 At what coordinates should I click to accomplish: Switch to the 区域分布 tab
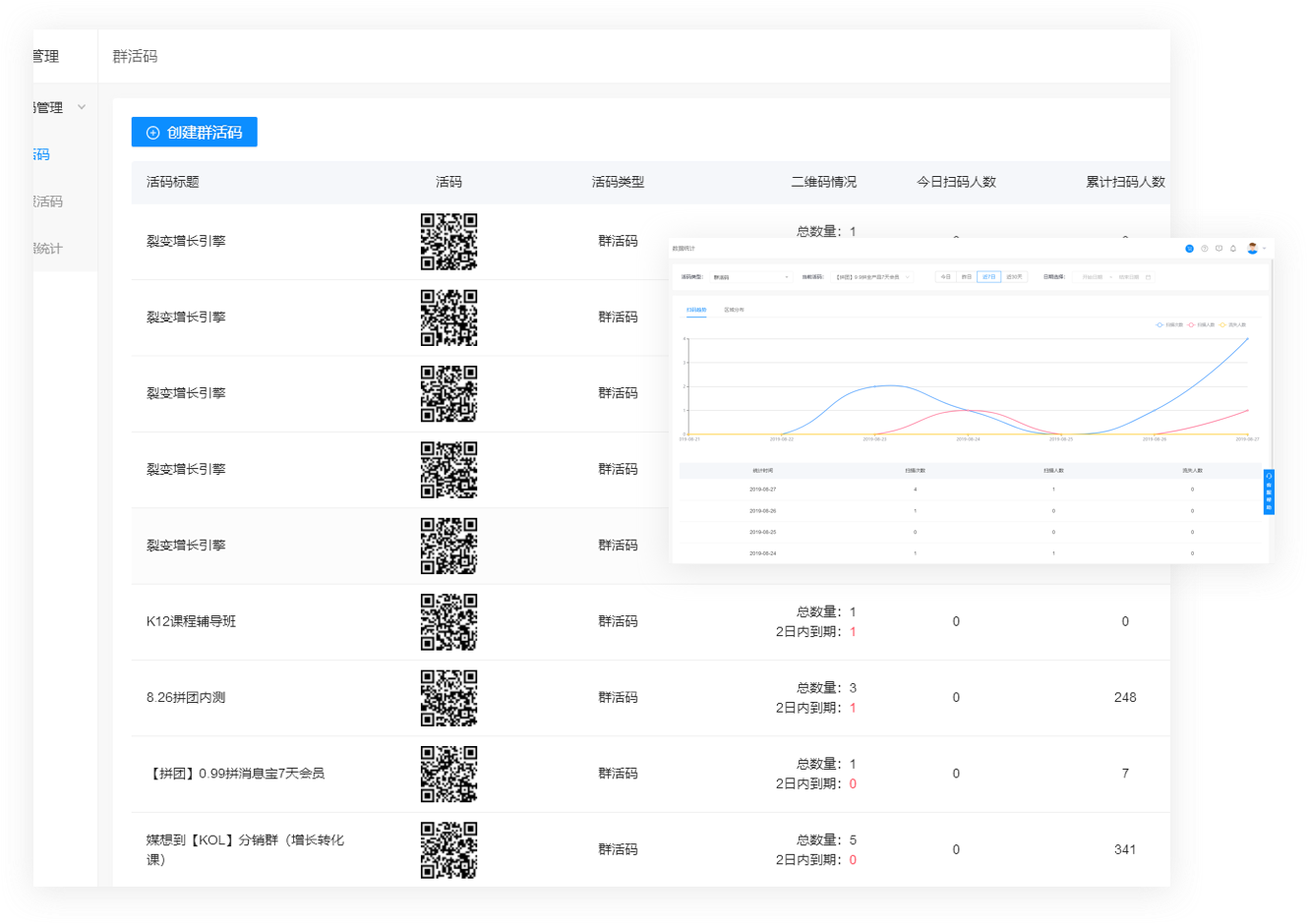coord(734,310)
